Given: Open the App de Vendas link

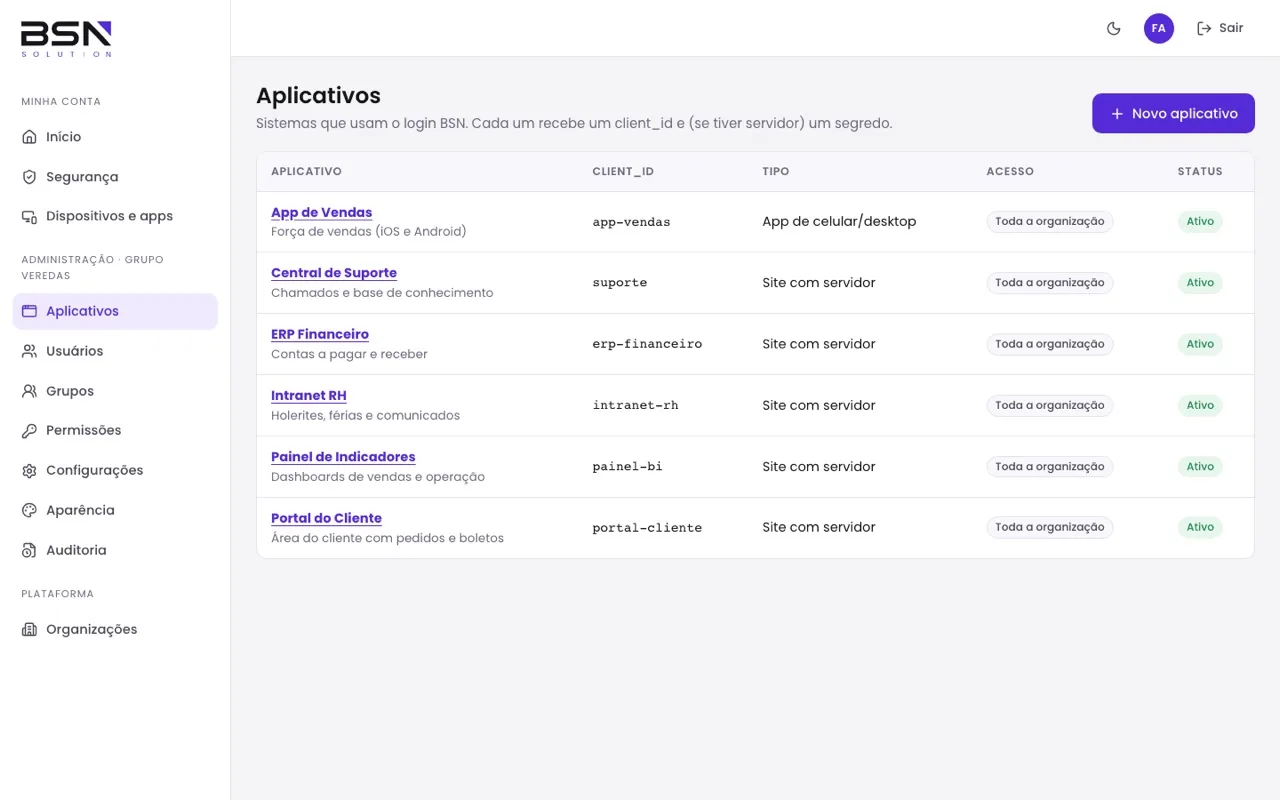Looking at the screenshot, I should [321, 212].
